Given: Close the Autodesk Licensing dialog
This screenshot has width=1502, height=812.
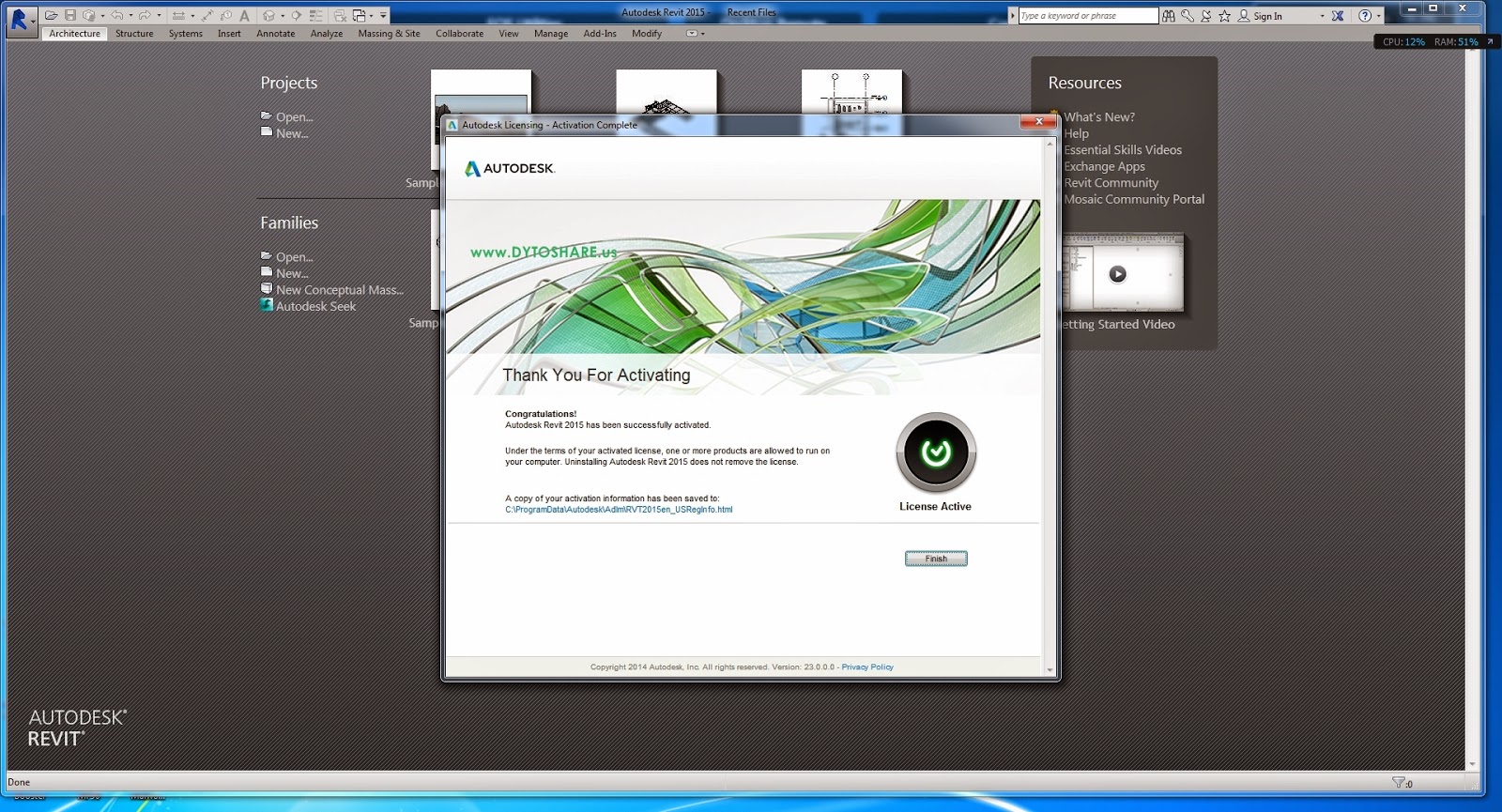Looking at the screenshot, I should tap(1038, 122).
